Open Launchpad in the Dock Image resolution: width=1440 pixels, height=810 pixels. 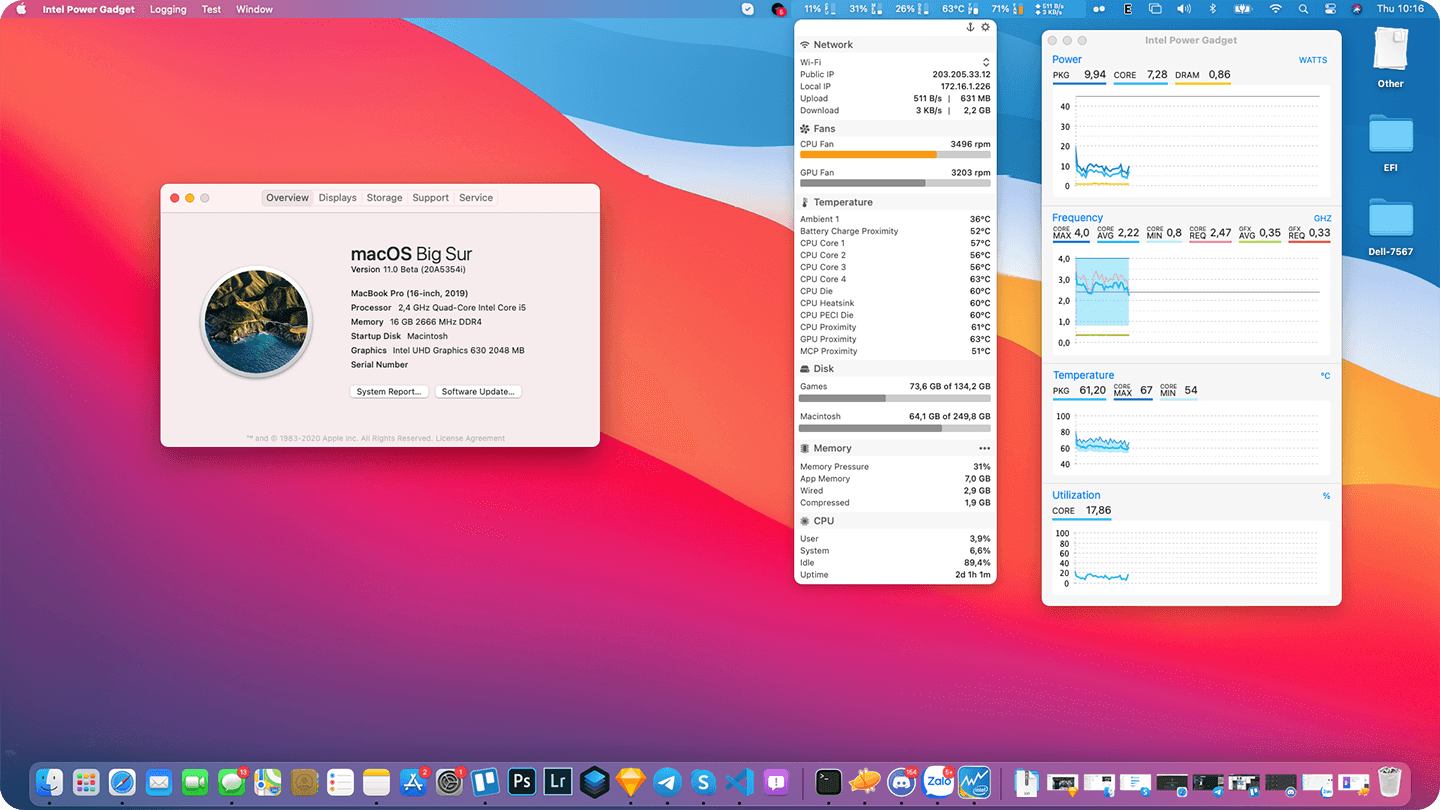click(86, 782)
